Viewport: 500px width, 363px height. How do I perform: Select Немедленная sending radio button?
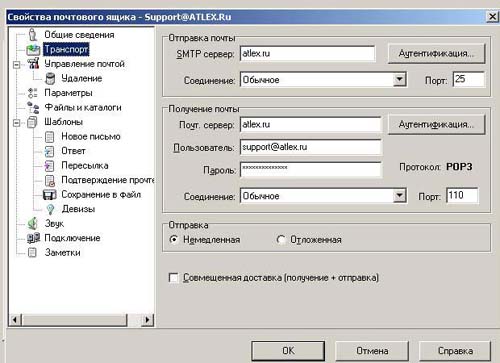[x=174, y=239]
